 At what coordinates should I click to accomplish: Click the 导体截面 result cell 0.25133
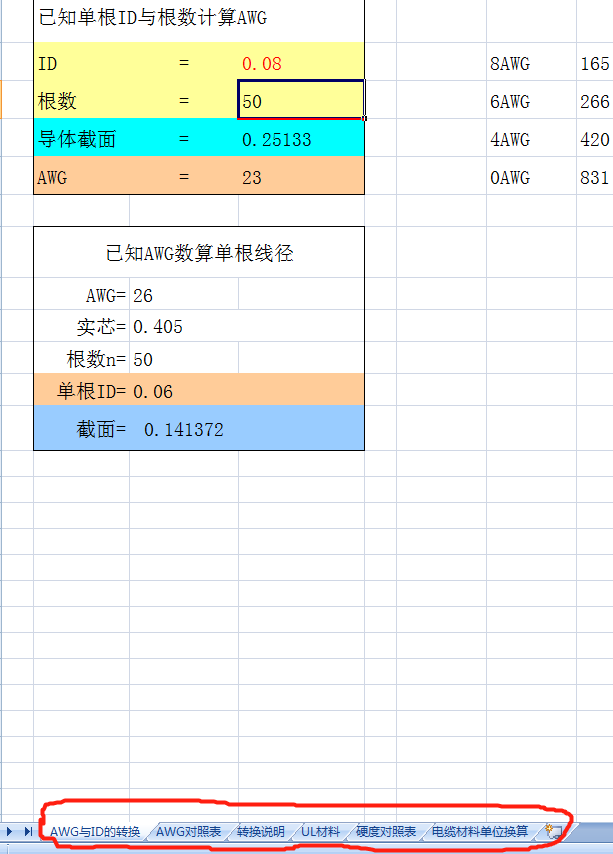coord(300,140)
